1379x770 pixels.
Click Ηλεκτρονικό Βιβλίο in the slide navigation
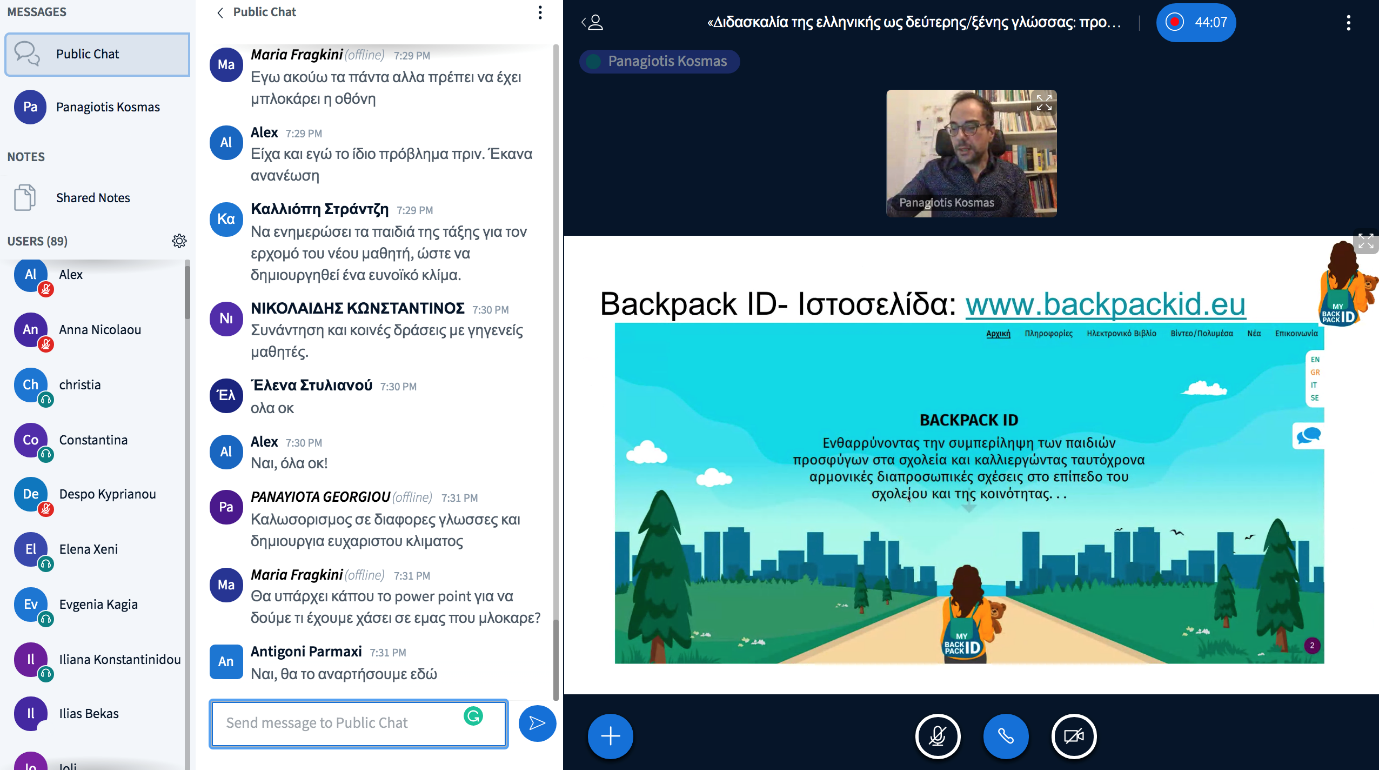[x=1122, y=334]
